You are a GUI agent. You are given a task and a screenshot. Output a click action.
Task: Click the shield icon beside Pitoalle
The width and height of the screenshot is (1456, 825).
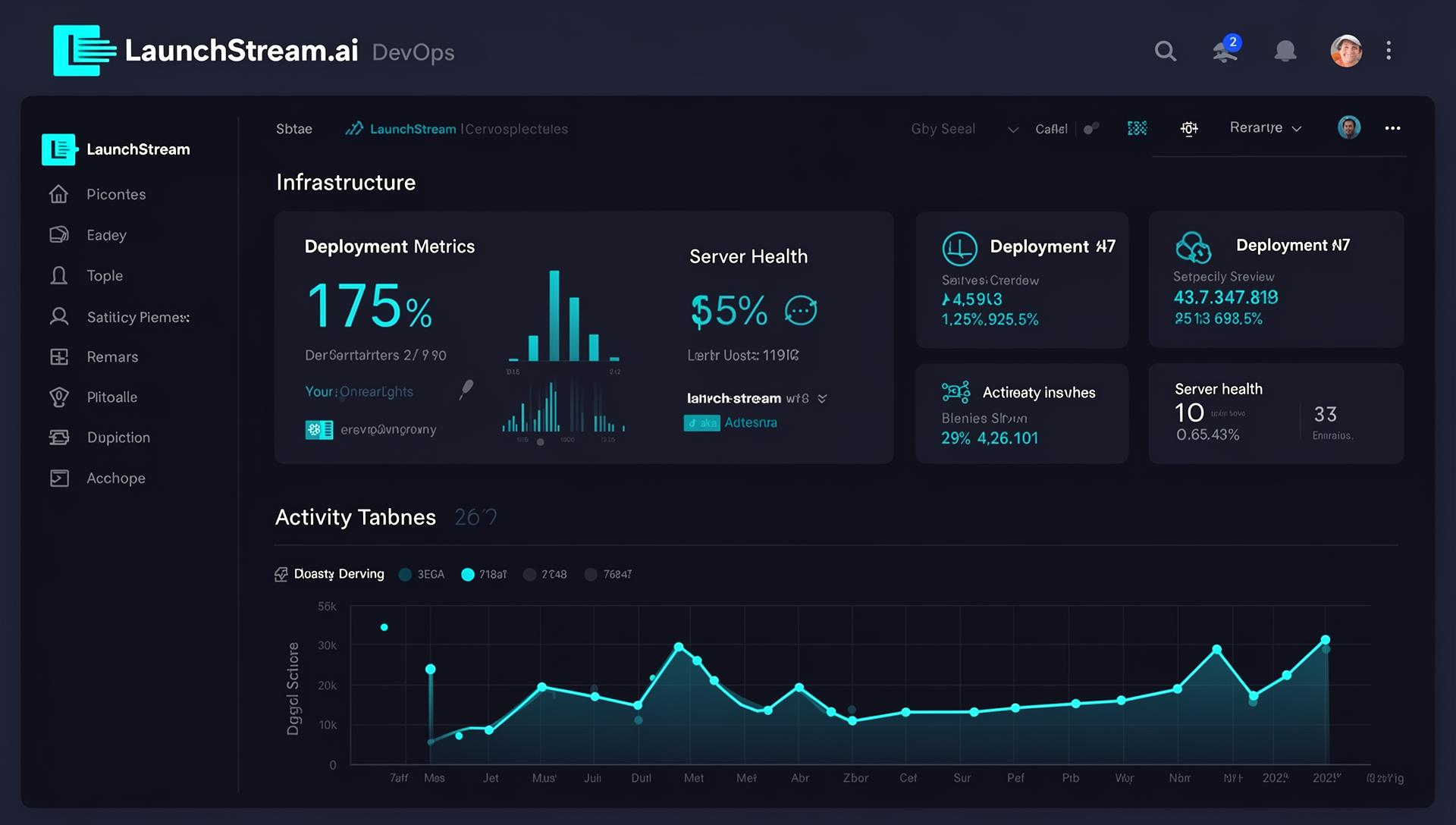[58, 397]
